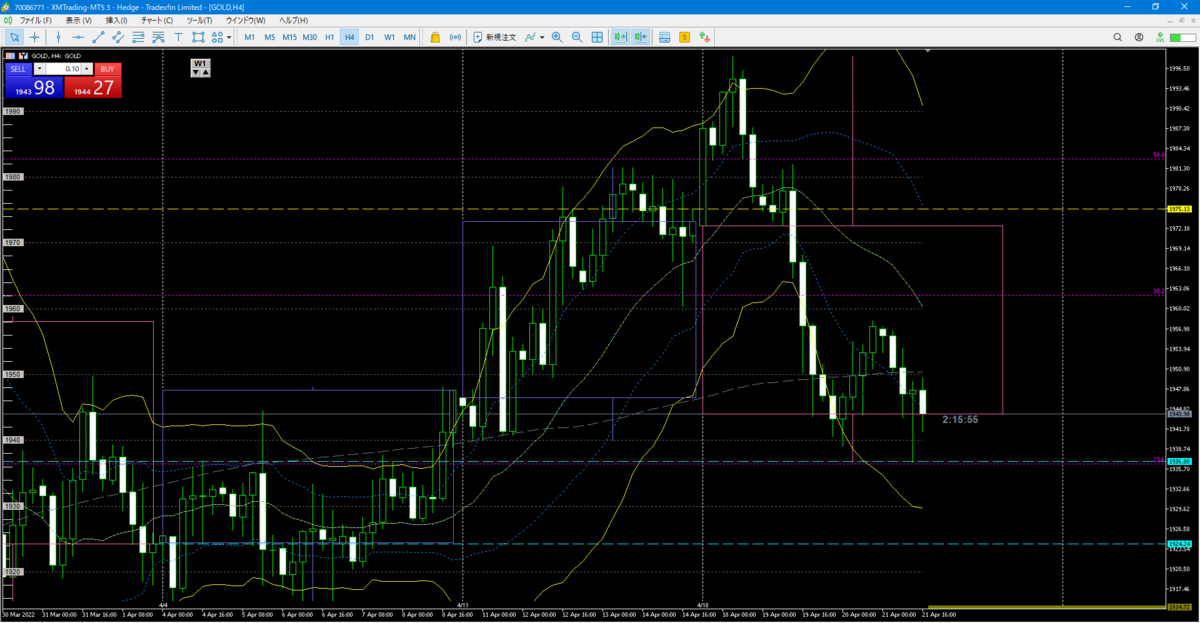Screen dimensions: 1200x623
Task: Click the New Order (新規注文) button
Action: coord(495,37)
